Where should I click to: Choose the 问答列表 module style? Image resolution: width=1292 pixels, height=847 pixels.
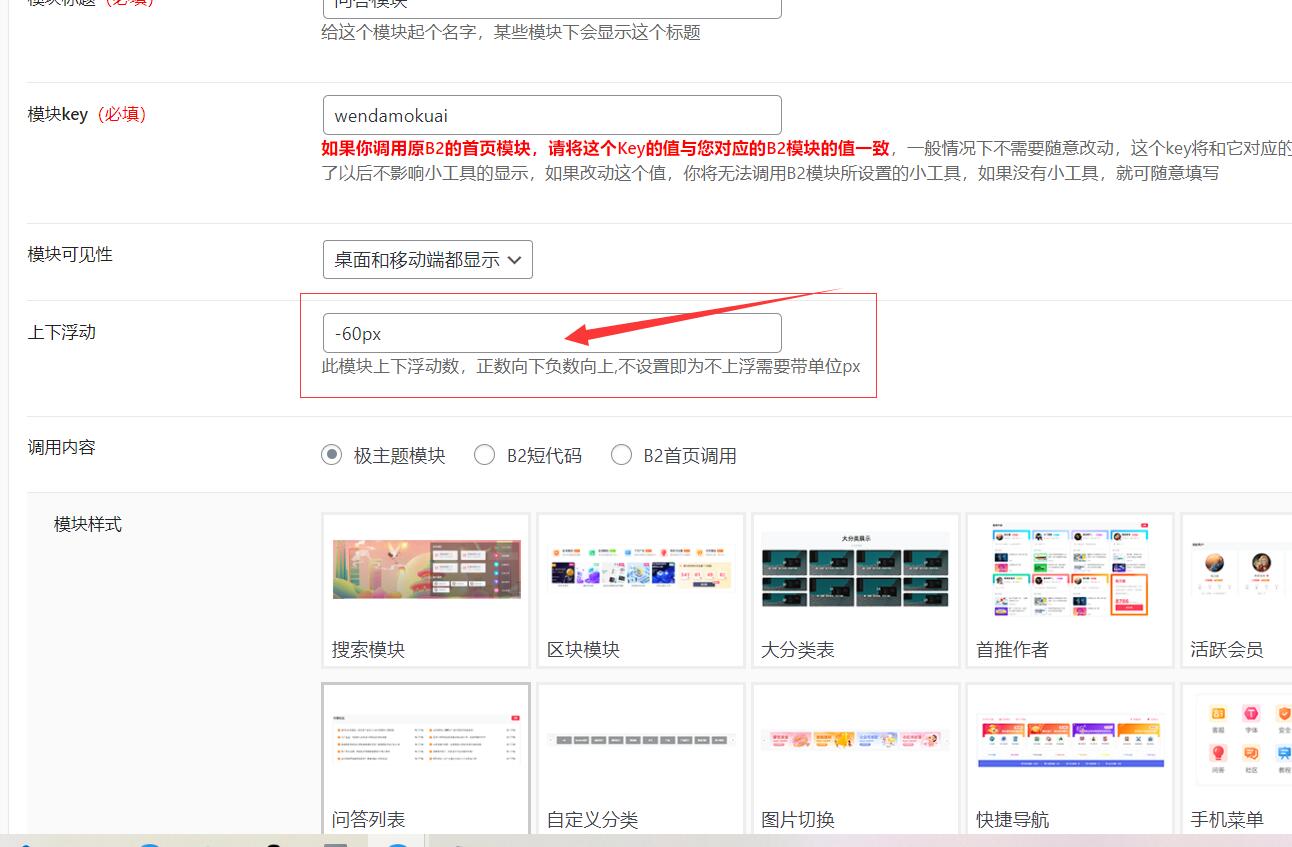pyautogui.click(x=426, y=758)
